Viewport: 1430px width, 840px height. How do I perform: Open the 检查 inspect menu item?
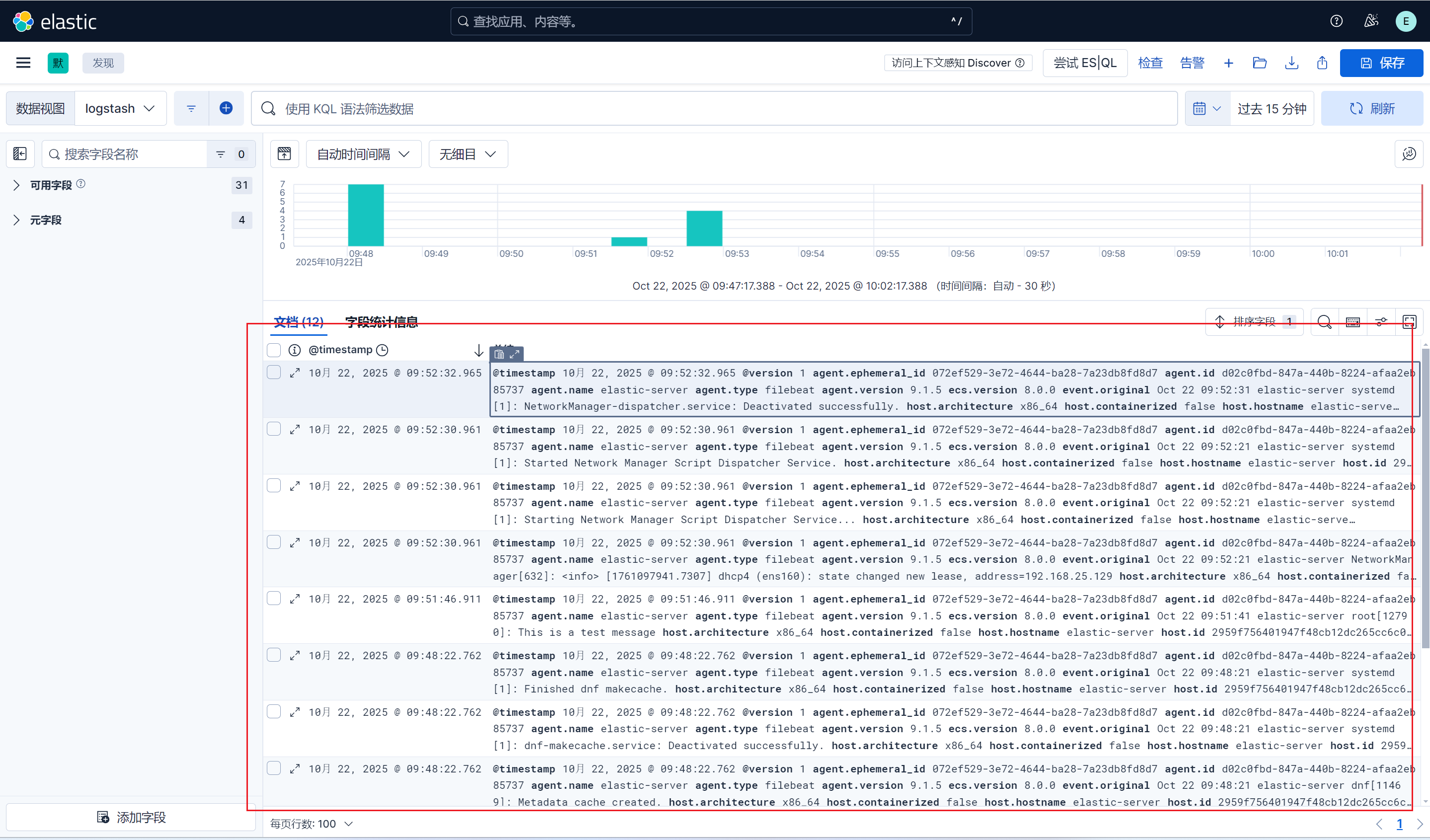(x=1150, y=63)
